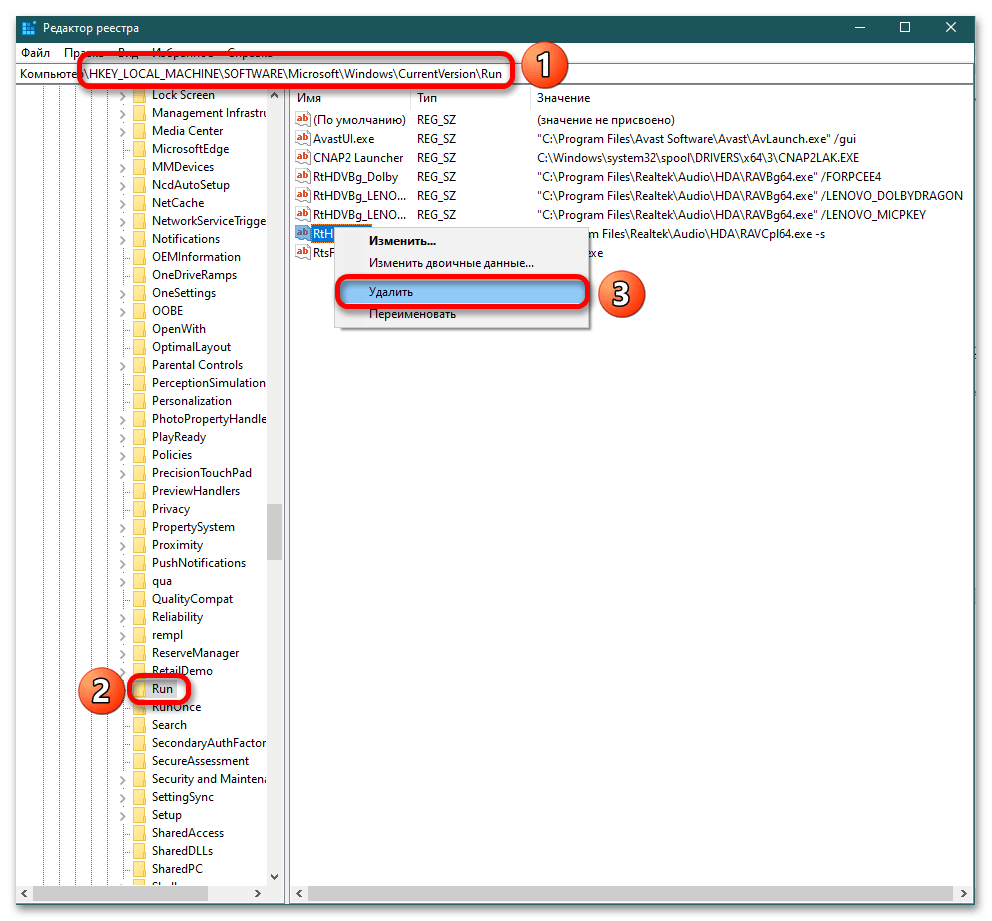
Task: Click the Search folder icon
Action: 139,726
